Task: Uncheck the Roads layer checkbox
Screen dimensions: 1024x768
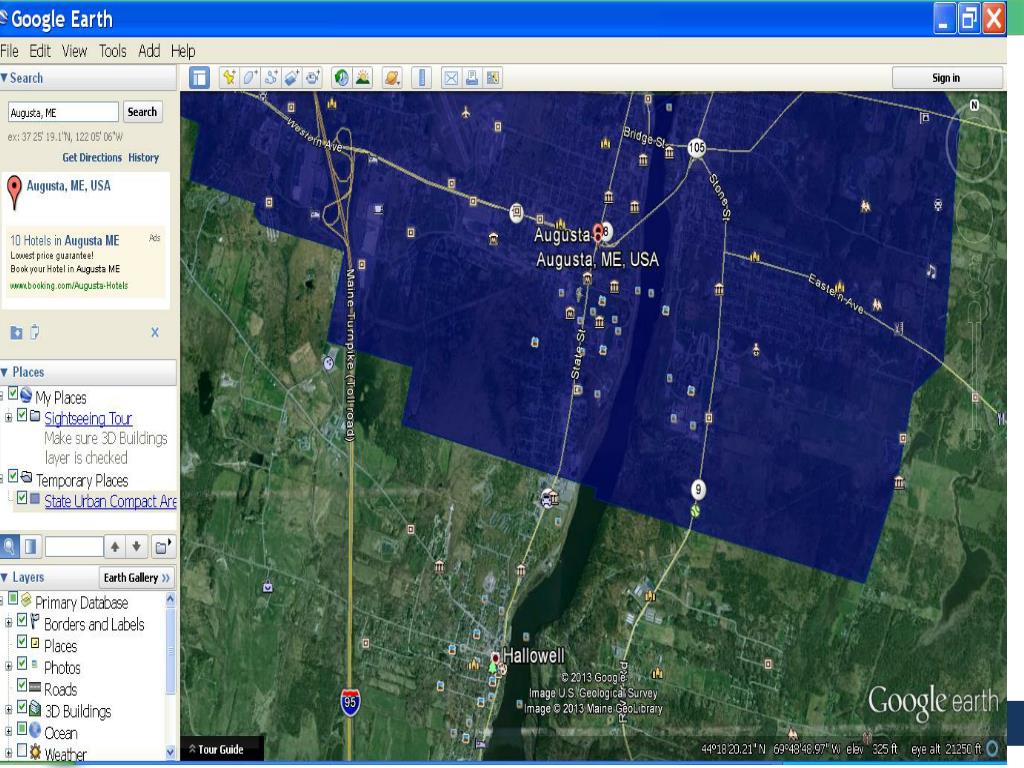Action: pos(22,684)
